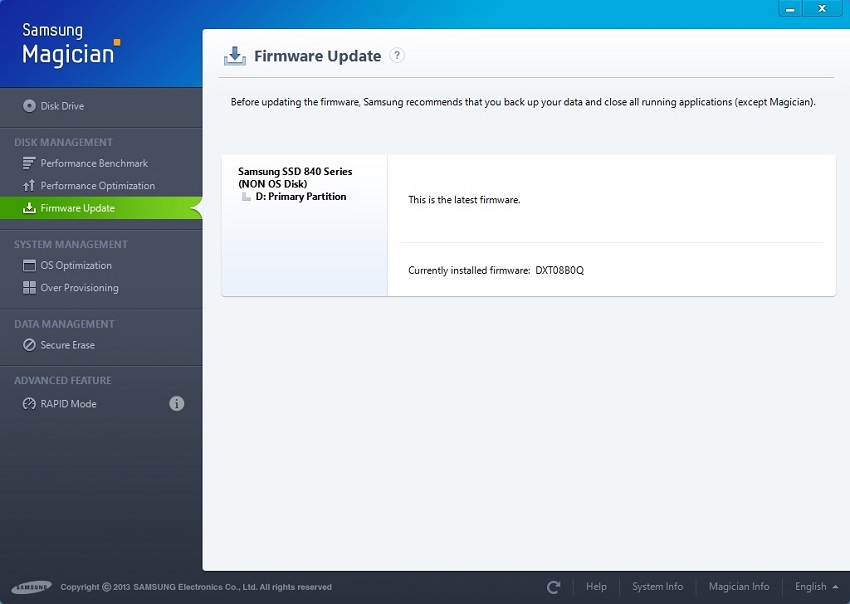Open Help from the bottom bar

pos(597,587)
